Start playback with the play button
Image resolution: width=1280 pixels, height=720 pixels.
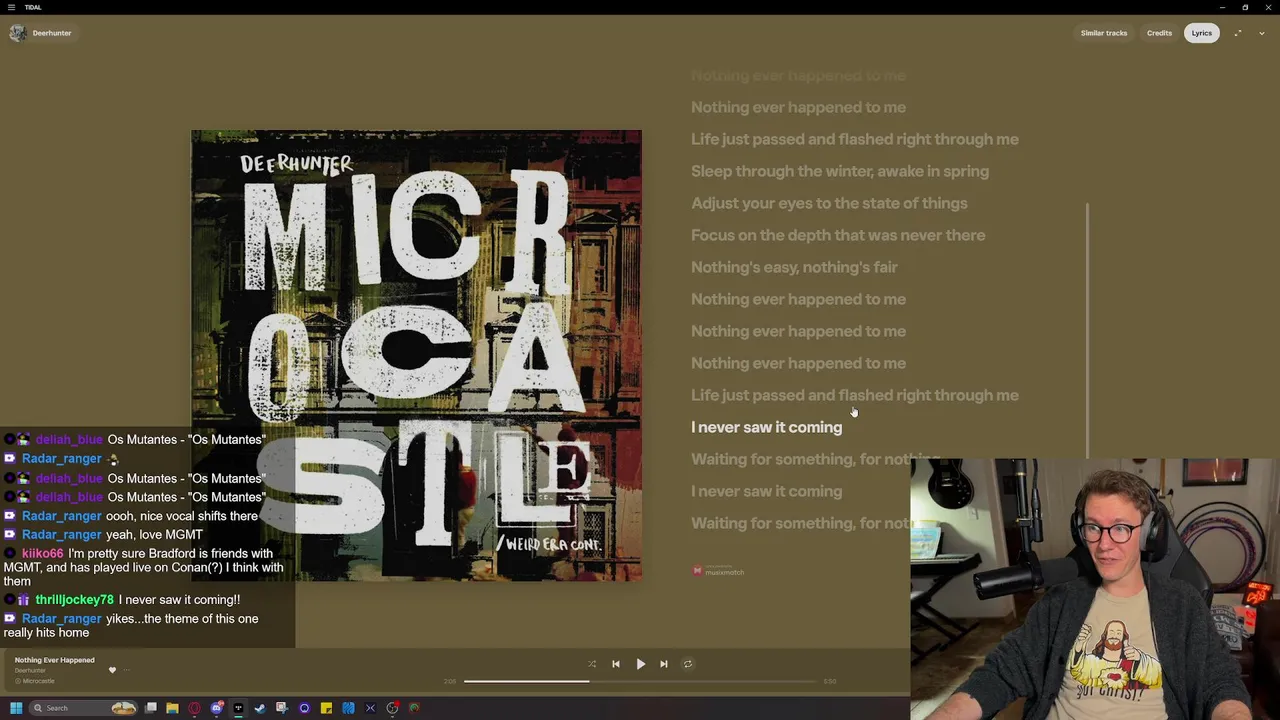click(640, 664)
